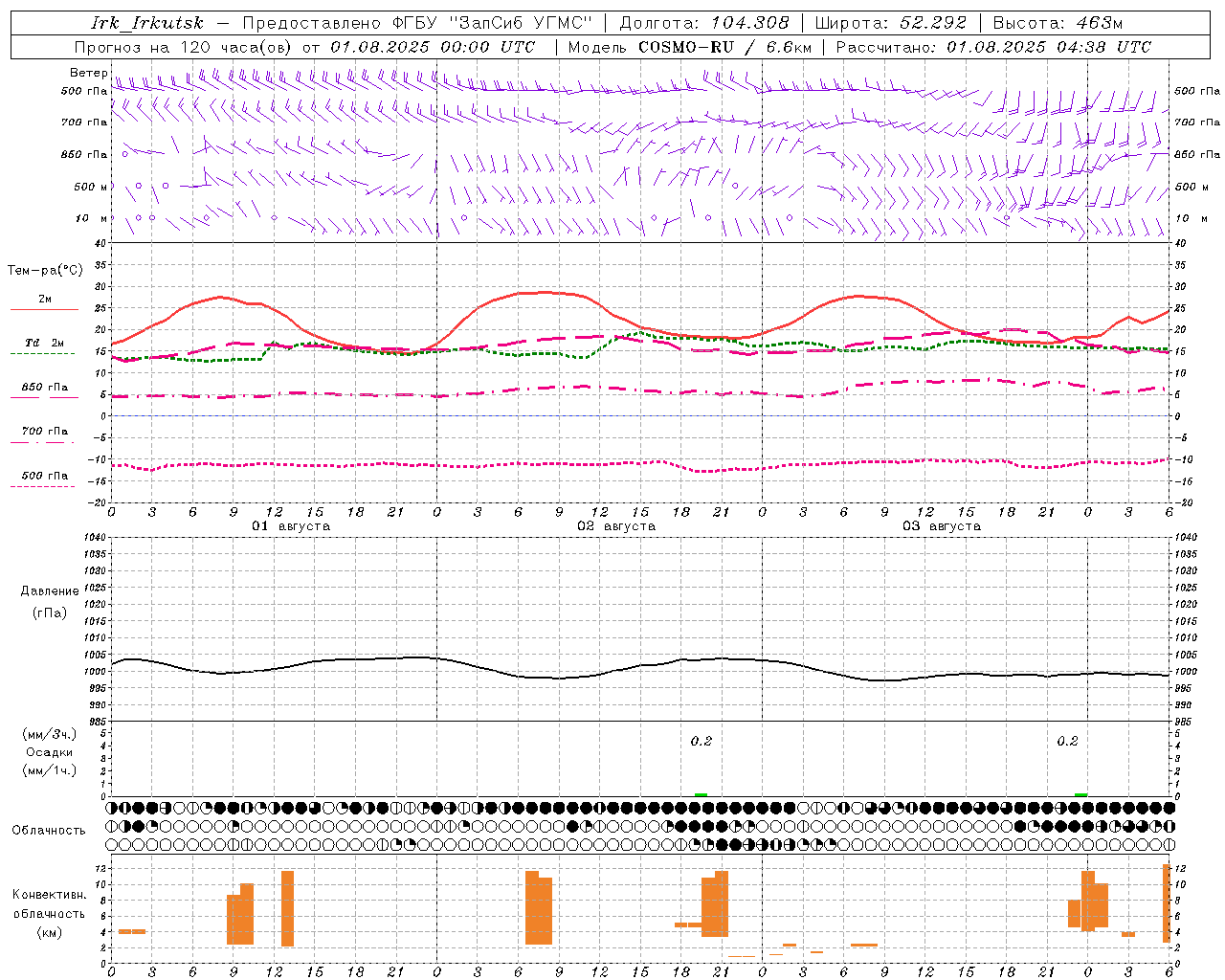Click the 'Td 2м' dew point legend entry
This screenshot has height=980, width=1225.
click(x=44, y=343)
